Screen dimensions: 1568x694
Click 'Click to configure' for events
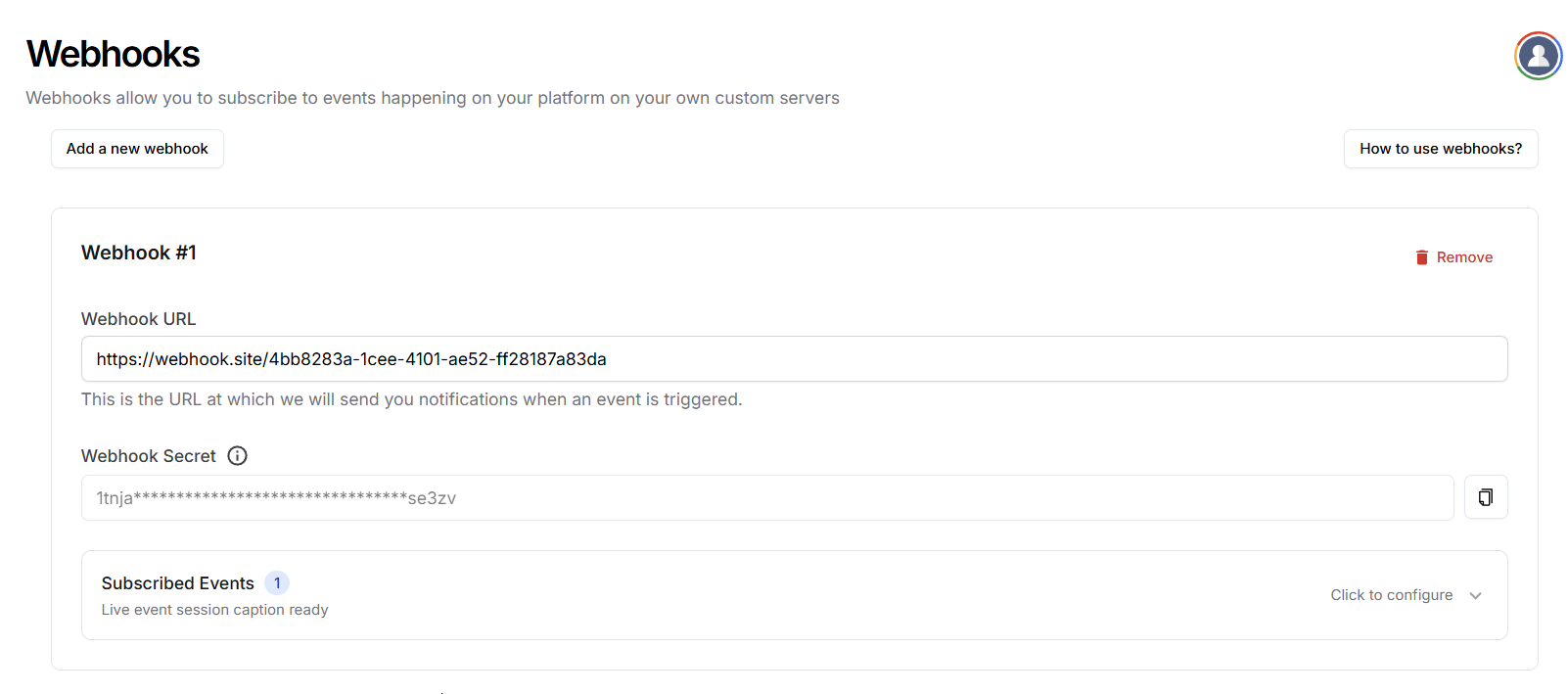point(1391,595)
